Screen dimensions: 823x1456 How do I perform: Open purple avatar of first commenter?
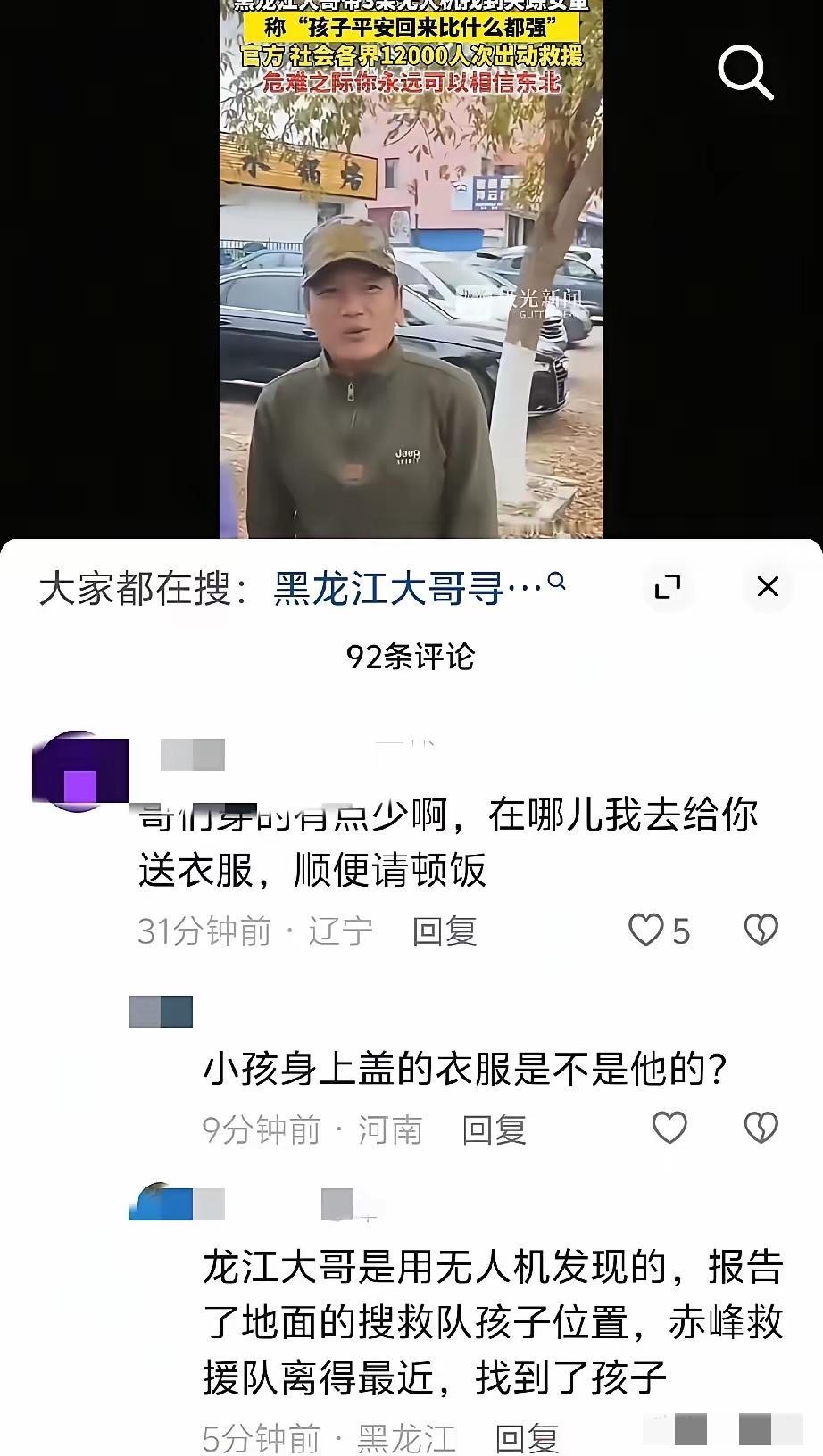(x=79, y=771)
